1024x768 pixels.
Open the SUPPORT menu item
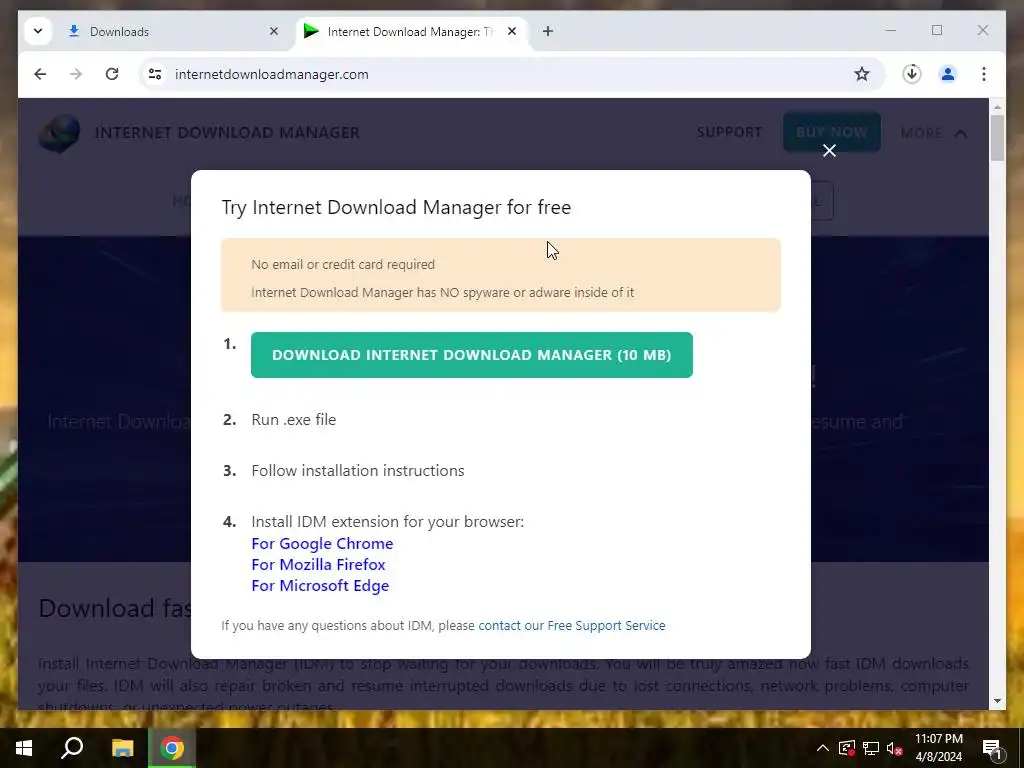(729, 133)
